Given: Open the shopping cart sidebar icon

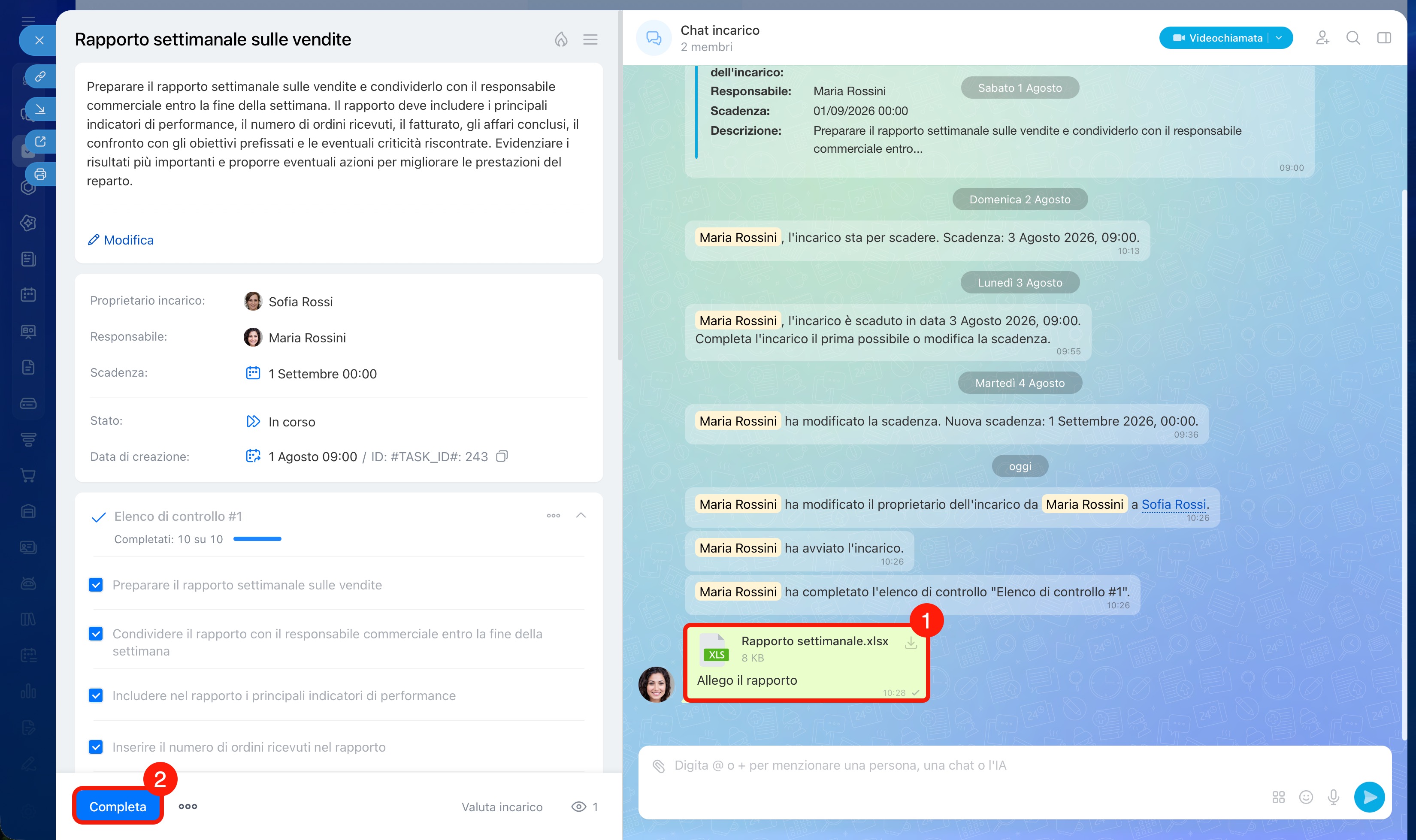Looking at the screenshot, I should [x=28, y=475].
